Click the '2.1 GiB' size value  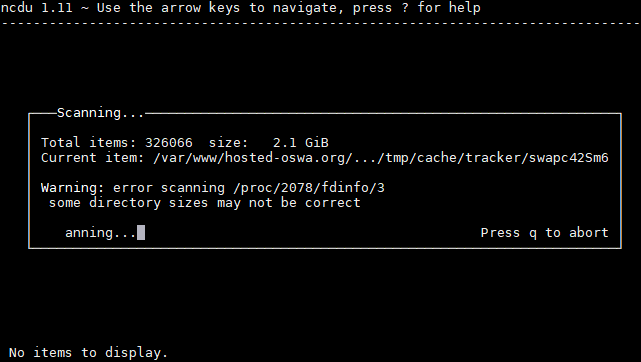click(x=300, y=143)
